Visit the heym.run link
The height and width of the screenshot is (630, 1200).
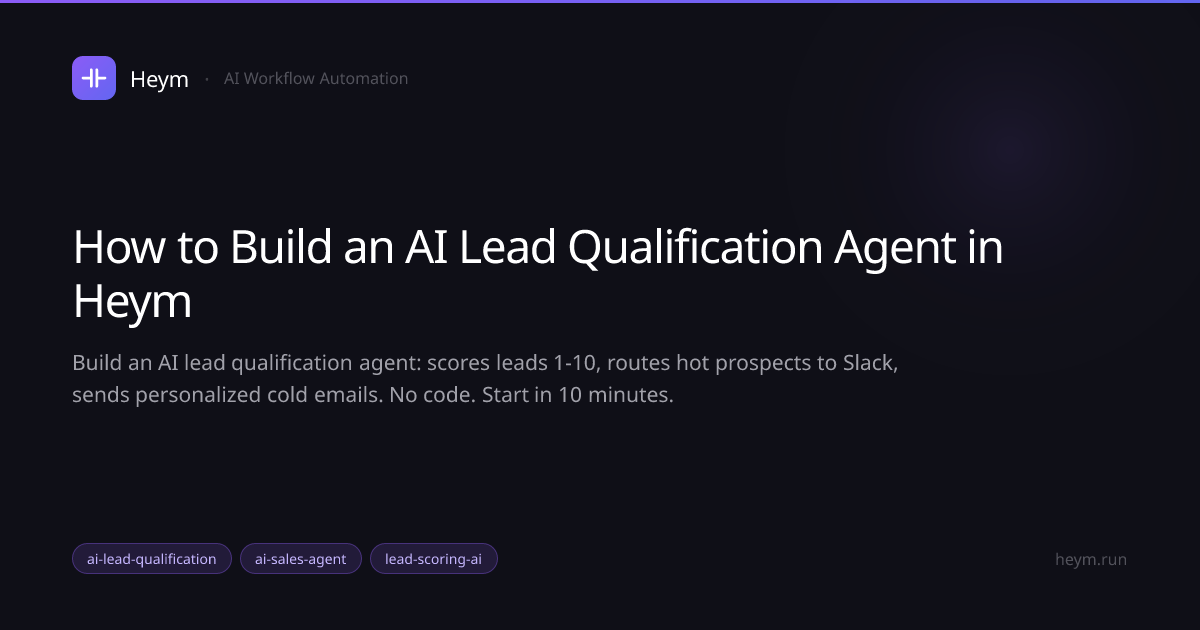tap(1091, 559)
